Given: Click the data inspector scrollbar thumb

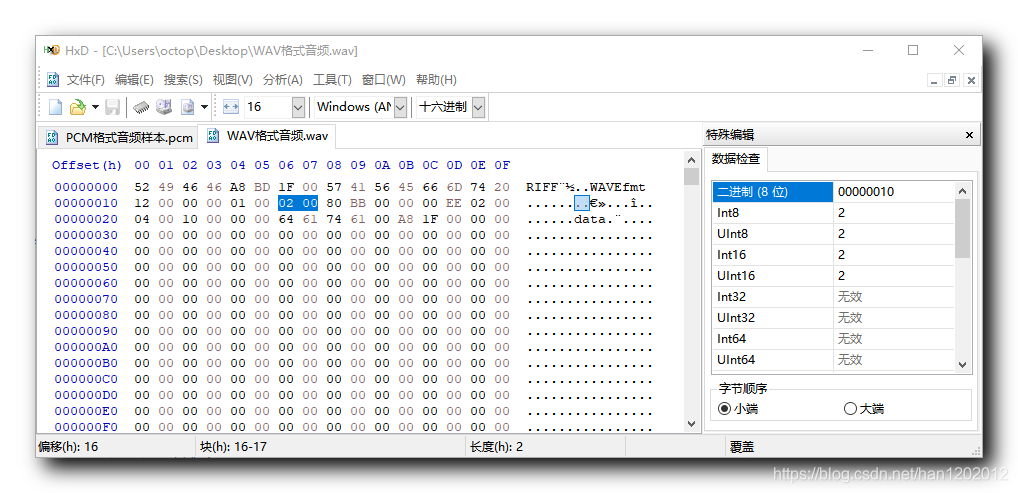Looking at the screenshot, I should 962,228.
